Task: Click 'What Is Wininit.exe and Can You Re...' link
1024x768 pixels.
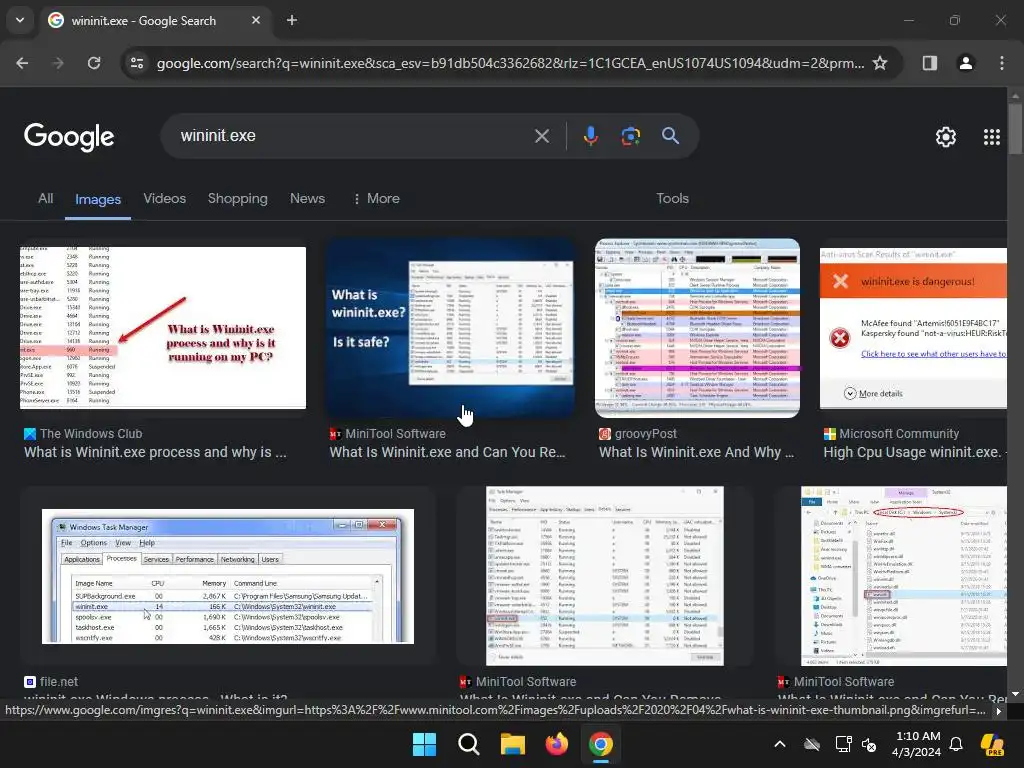Action: (447, 453)
